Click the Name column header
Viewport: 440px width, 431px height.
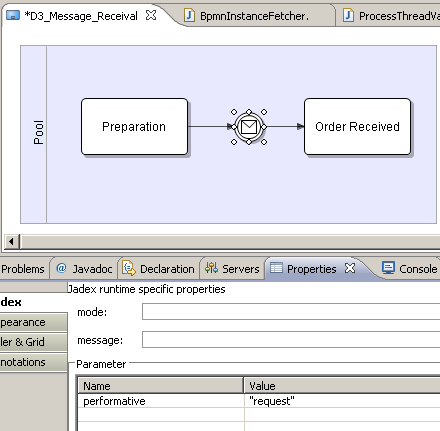click(161, 386)
